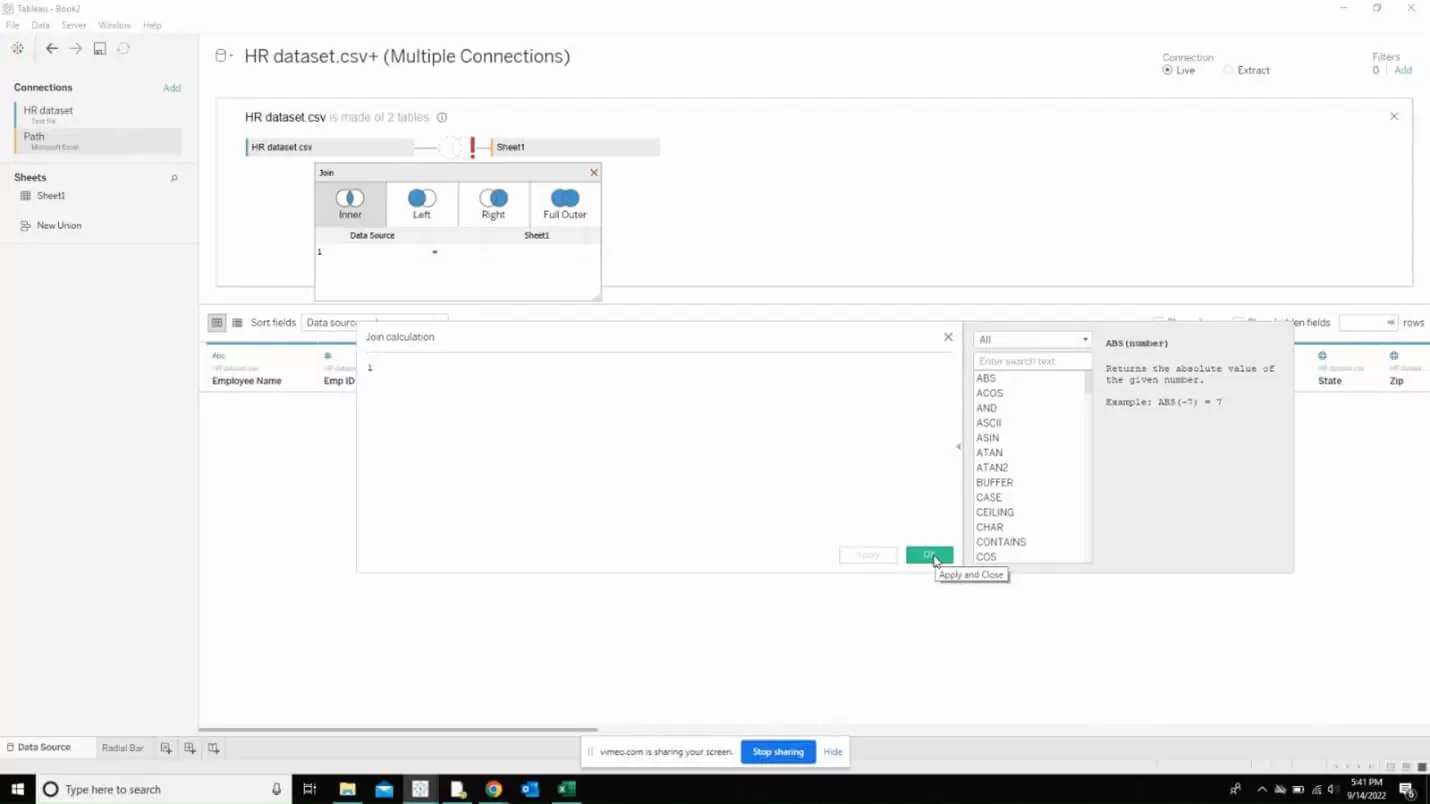Click the globe icon above Zip column

click(1394, 356)
